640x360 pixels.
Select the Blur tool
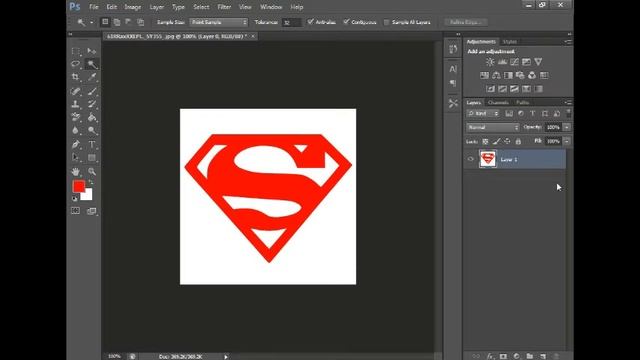(x=76, y=131)
